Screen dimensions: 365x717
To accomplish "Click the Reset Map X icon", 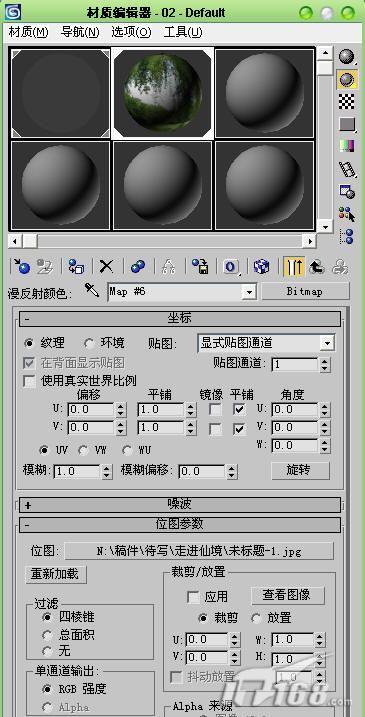I will tap(106, 266).
